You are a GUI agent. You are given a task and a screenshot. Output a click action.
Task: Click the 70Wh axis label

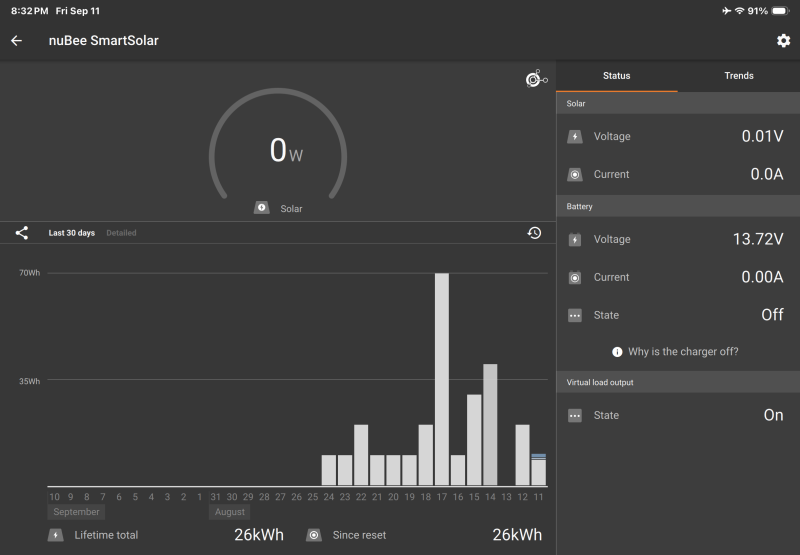pyautogui.click(x=29, y=273)
